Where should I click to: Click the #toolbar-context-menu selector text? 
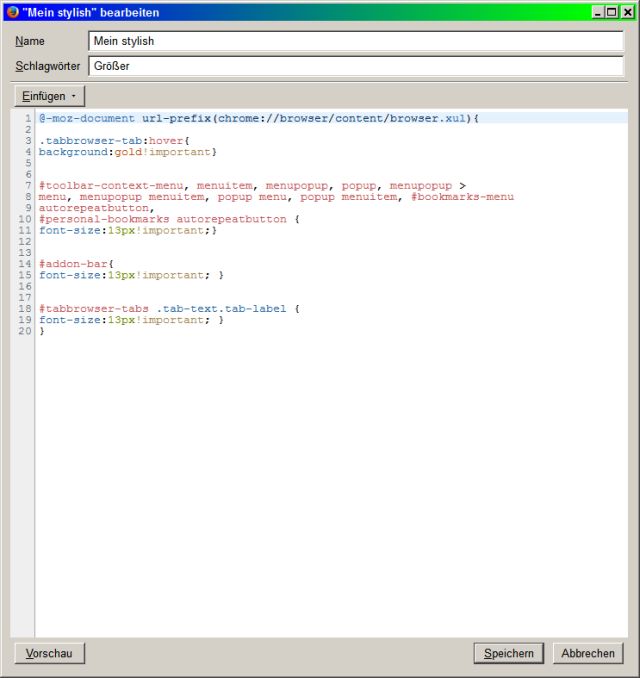tap(110, 186)
